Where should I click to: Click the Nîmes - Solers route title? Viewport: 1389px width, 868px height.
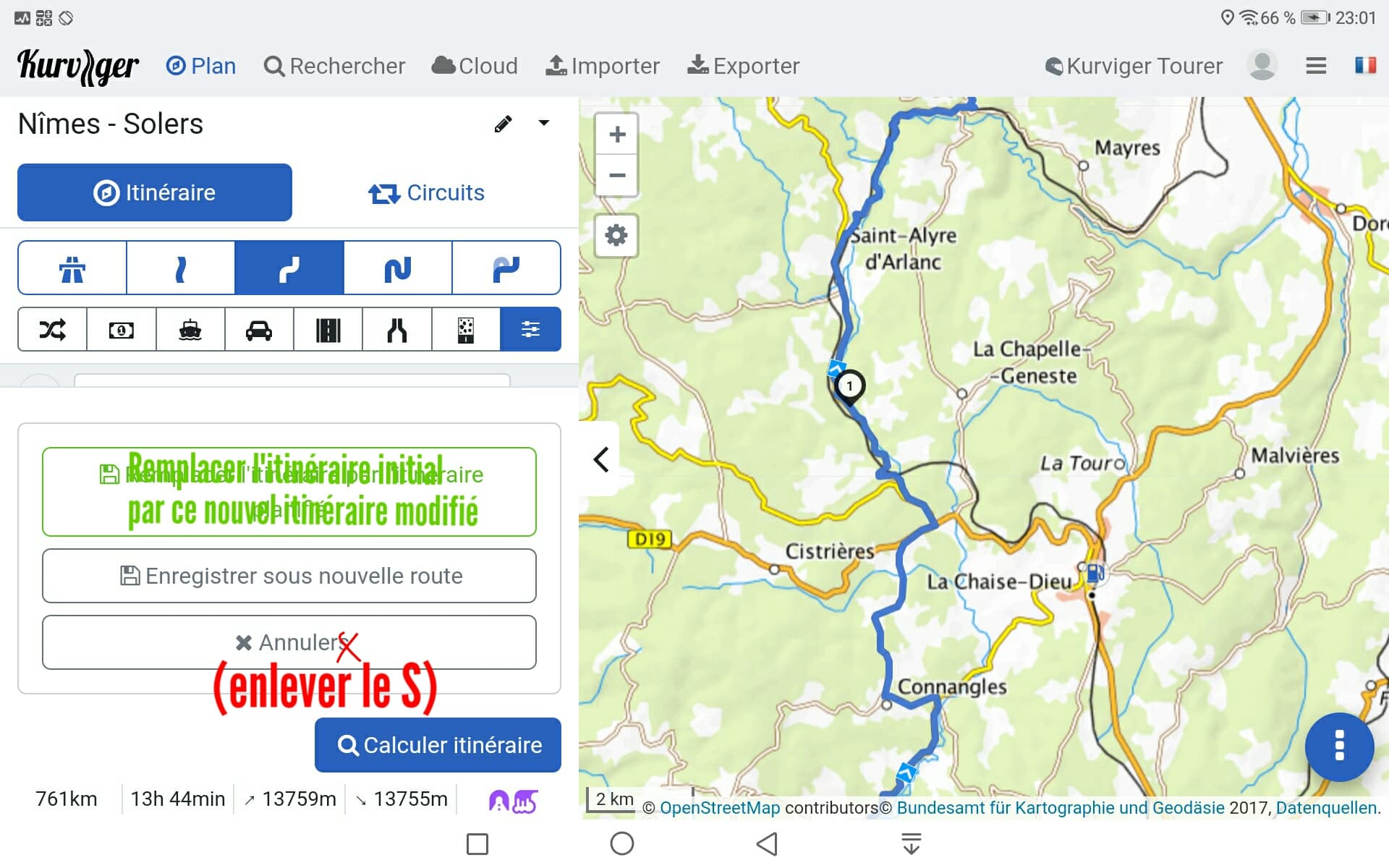111,124
